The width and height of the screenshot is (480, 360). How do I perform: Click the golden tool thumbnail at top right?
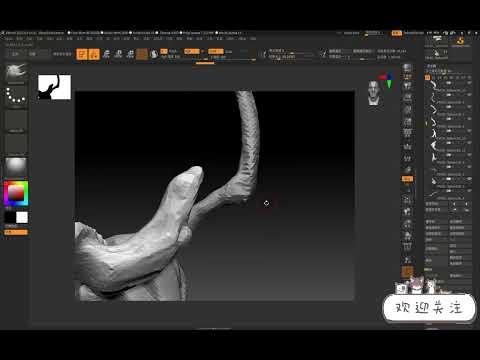click(460, 41)
